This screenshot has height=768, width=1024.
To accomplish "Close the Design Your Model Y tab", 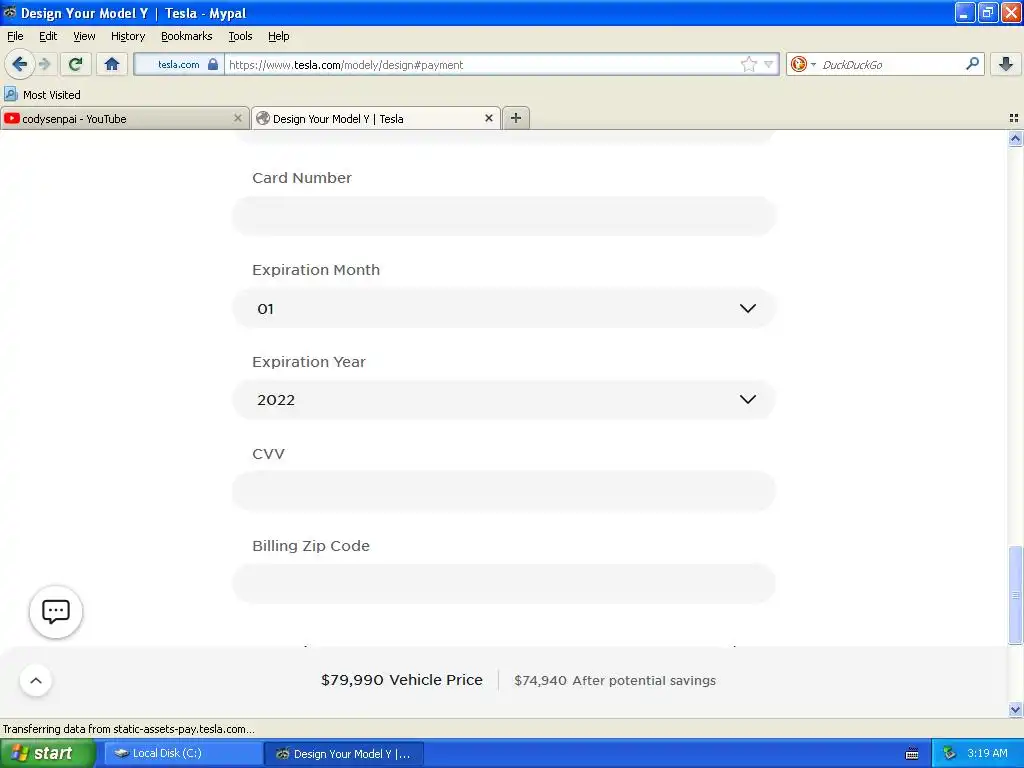I will pyautogui.click(x=488, y=118).
